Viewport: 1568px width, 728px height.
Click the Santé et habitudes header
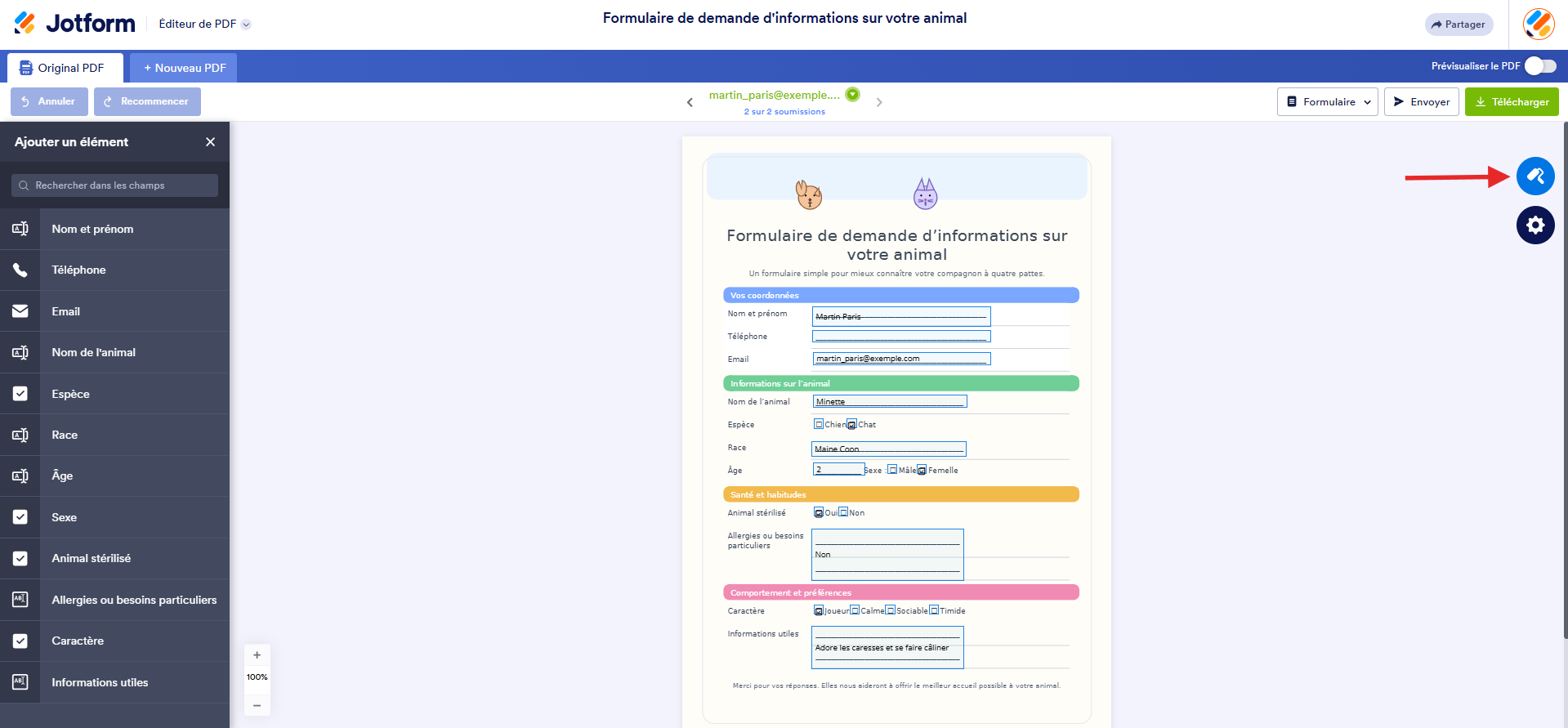pyautogui.click(x=901, y=494)
